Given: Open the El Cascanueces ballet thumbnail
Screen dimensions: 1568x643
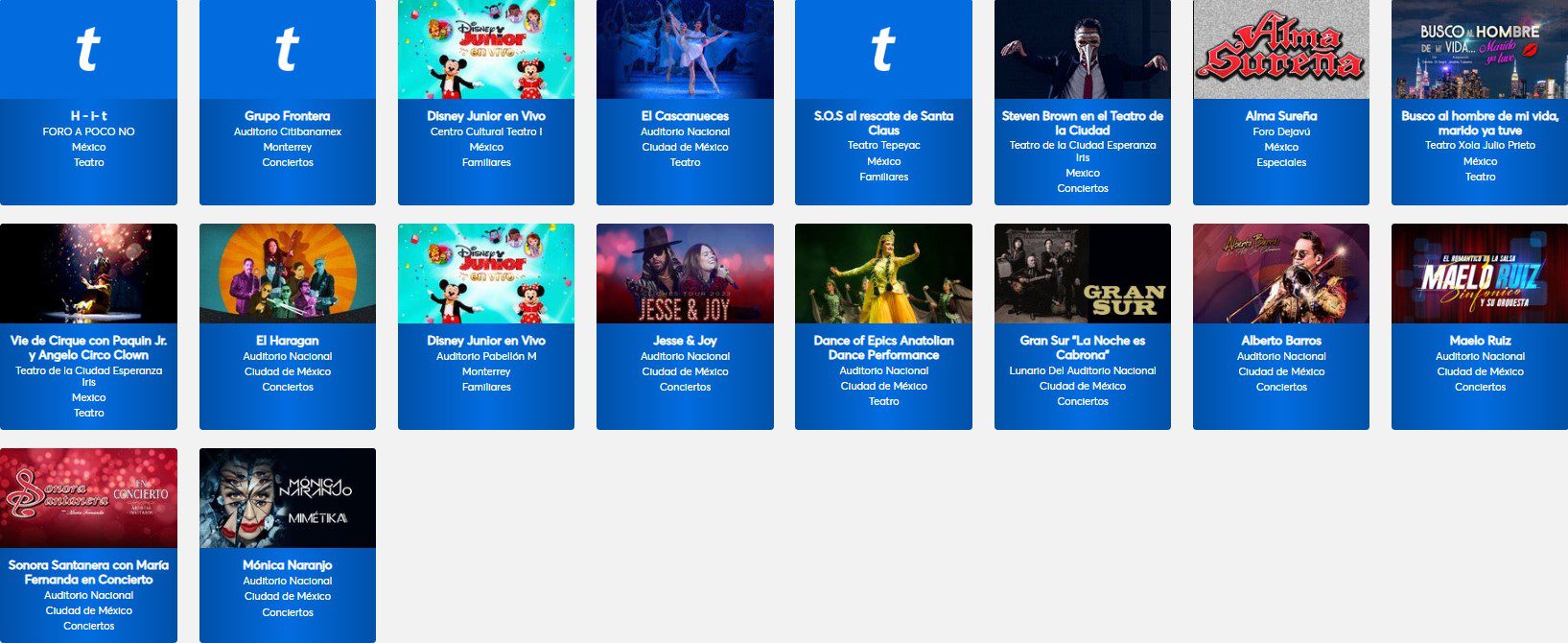Looking at the screenshot, I should pyautogui.click(x=685, y=49).
